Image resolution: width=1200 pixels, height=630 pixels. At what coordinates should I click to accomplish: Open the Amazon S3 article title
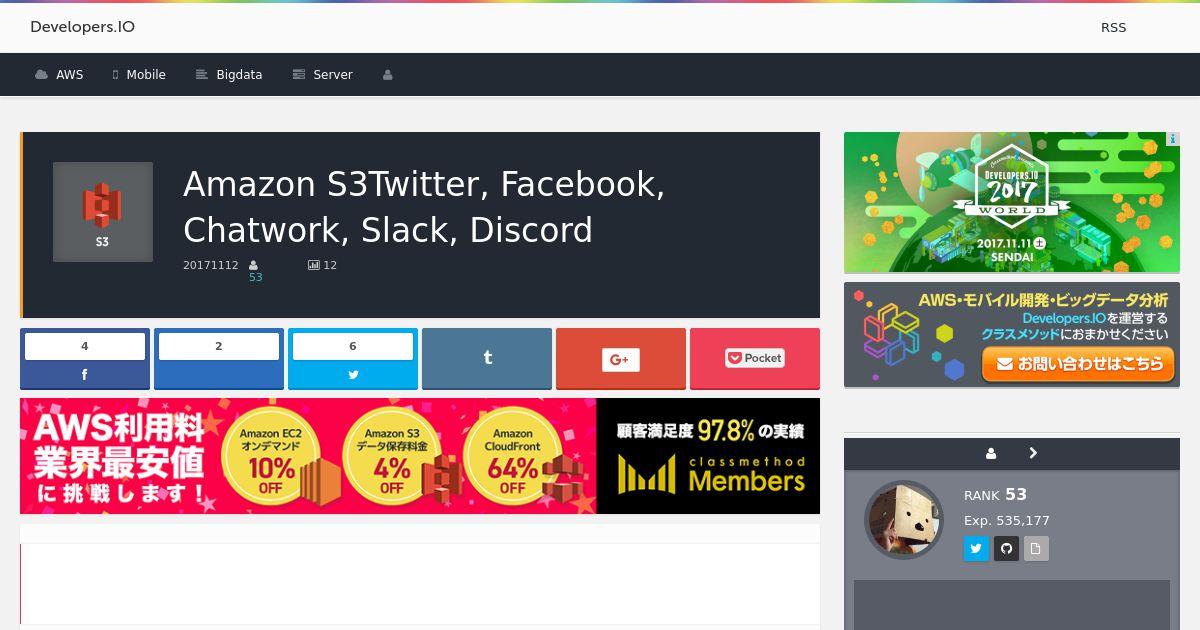point(424,207)
